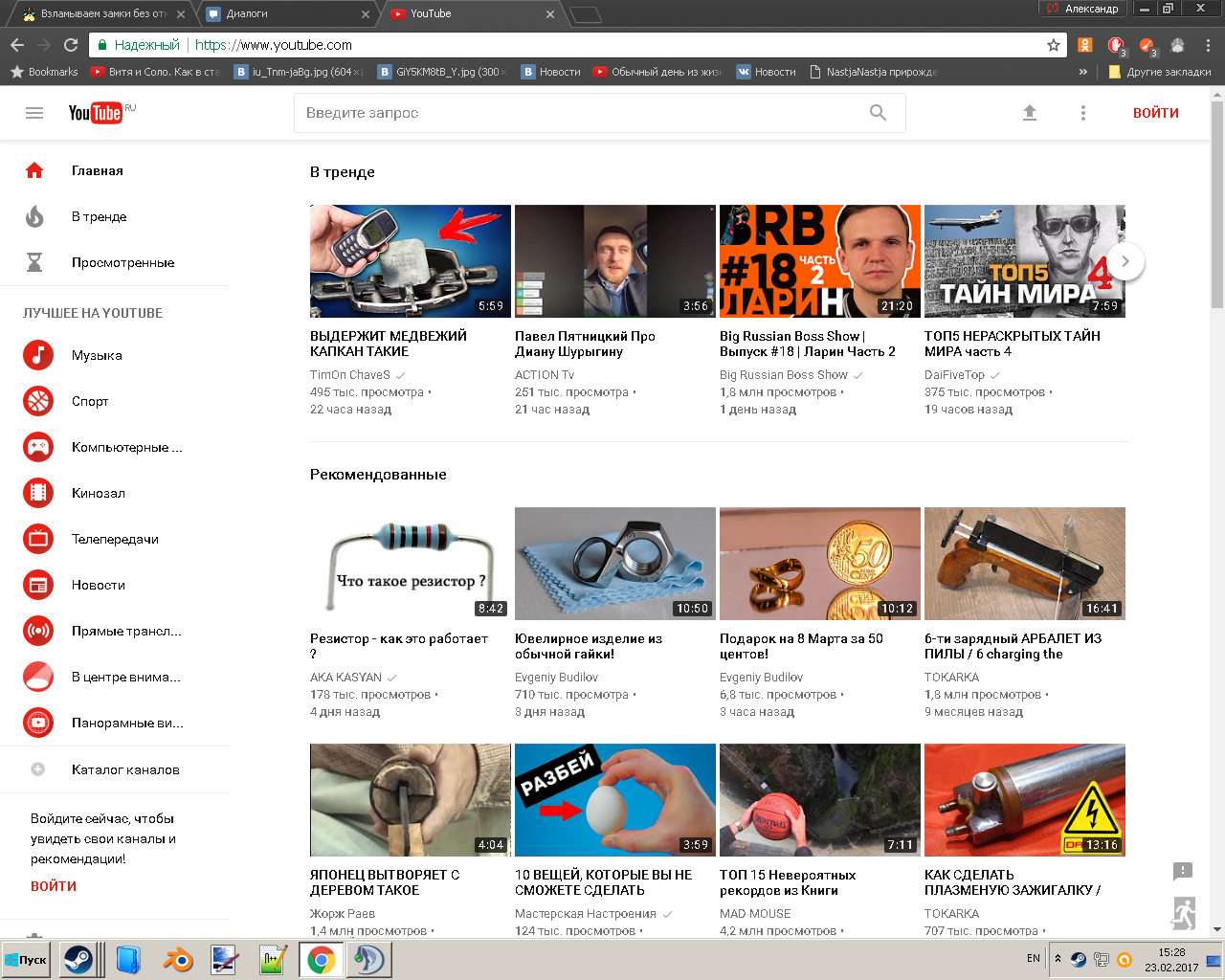Open the YouTube hamburger guide menu
Screen dimensions: 1225x980
[34, 113]
